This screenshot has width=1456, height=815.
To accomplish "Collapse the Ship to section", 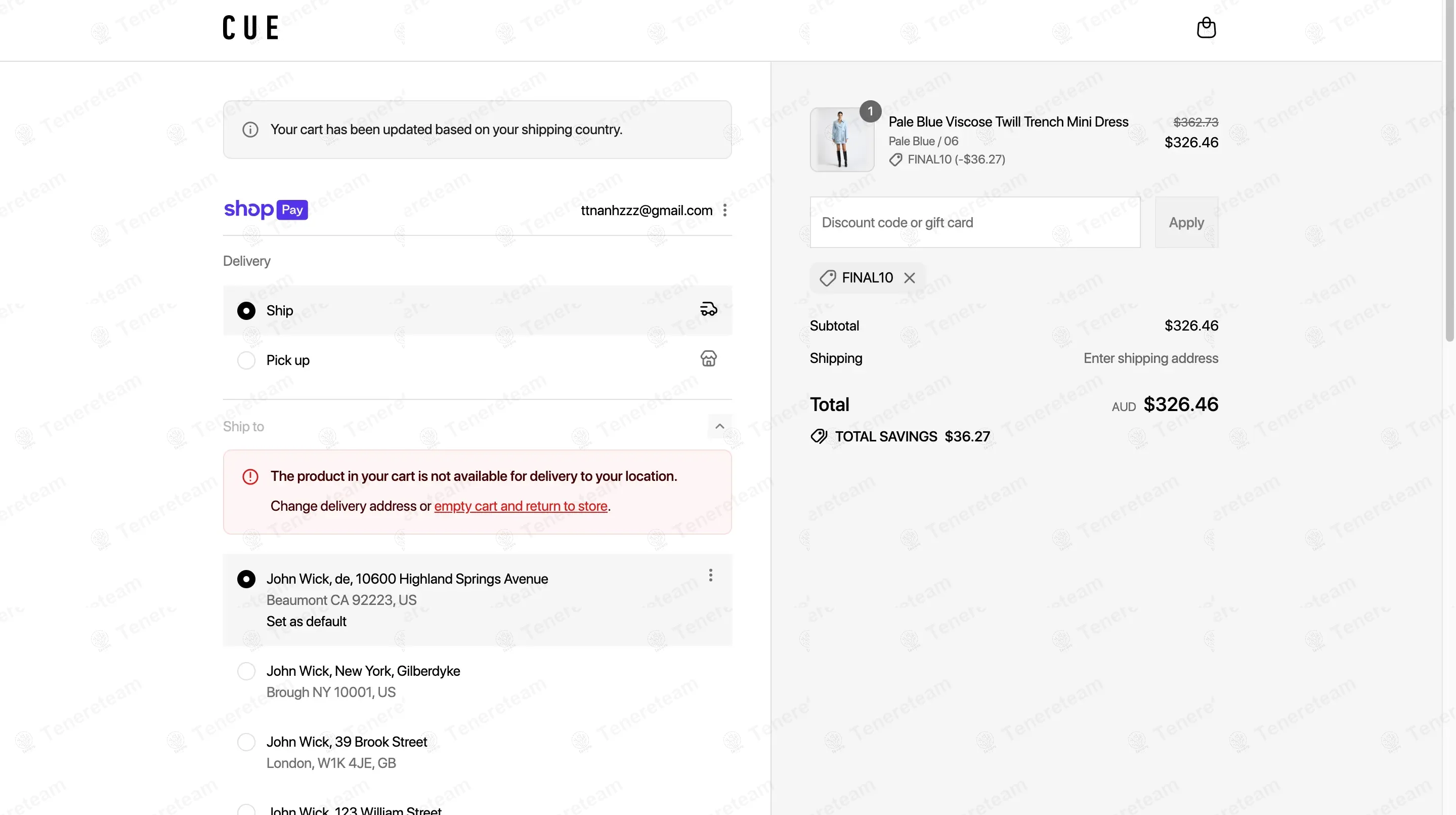I will (x=719, y=426).
